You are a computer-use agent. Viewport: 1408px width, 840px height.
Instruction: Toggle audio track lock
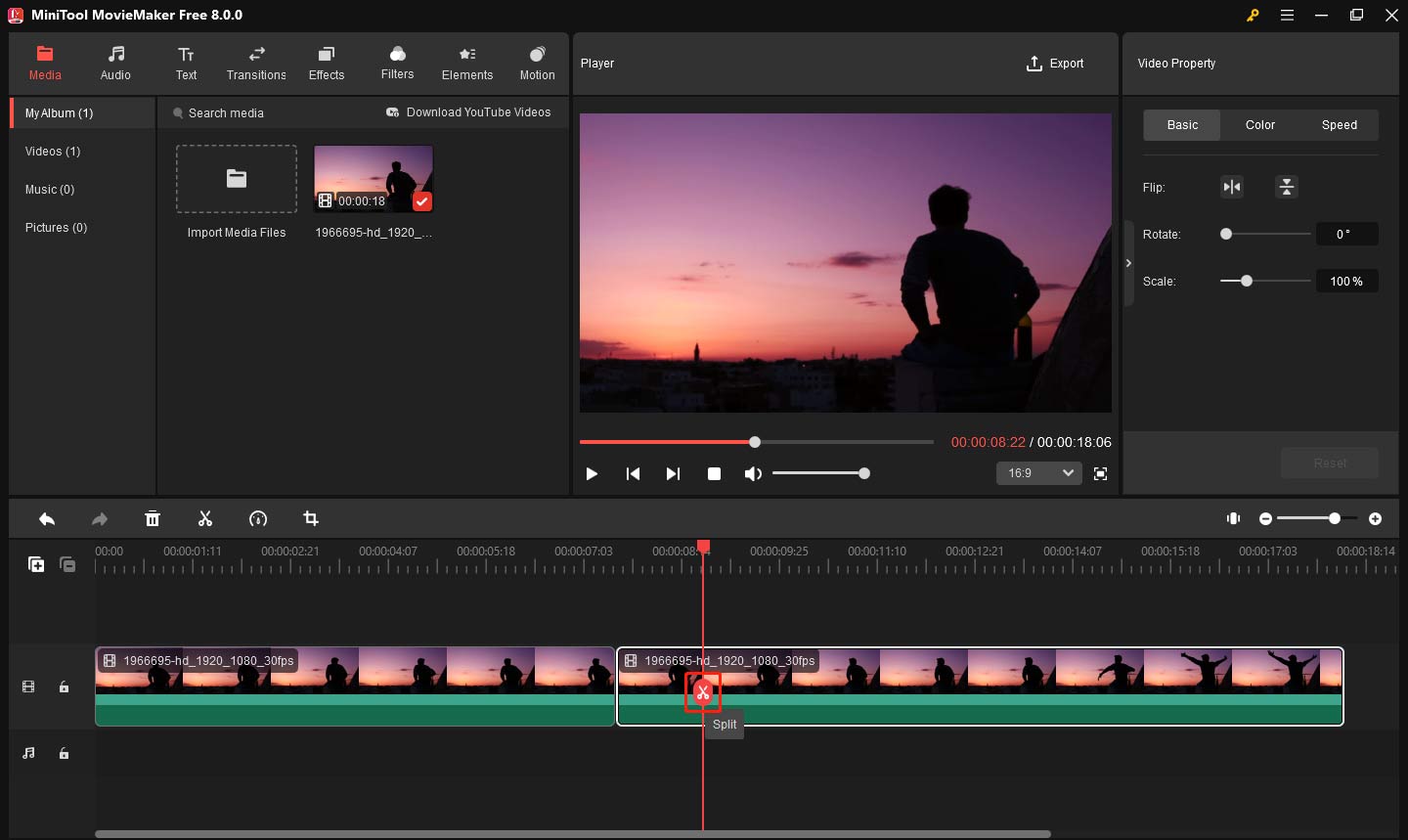click(64, 754)
